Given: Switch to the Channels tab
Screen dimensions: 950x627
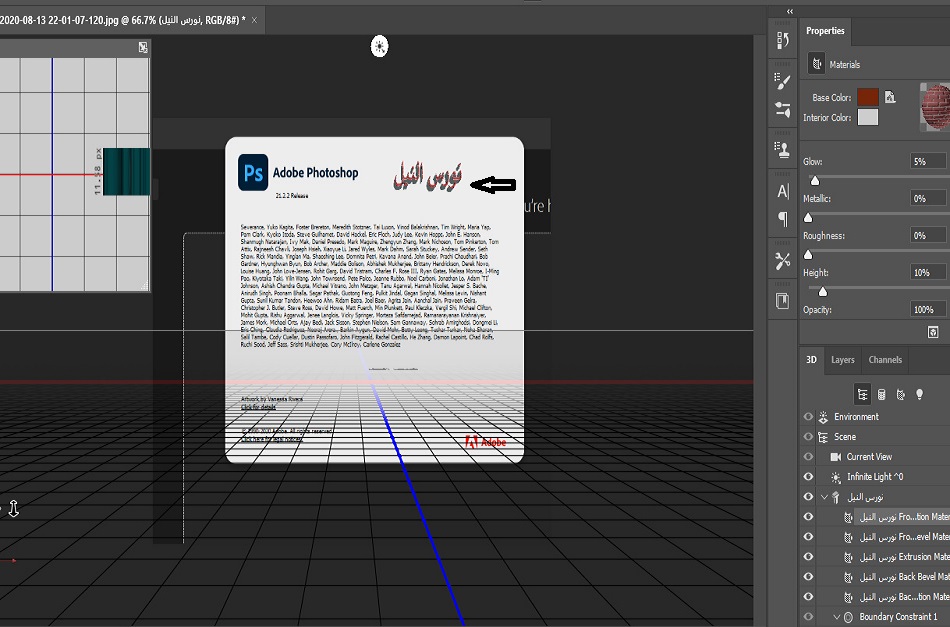Looking at the screenshot, I should (x=884, y=360).
